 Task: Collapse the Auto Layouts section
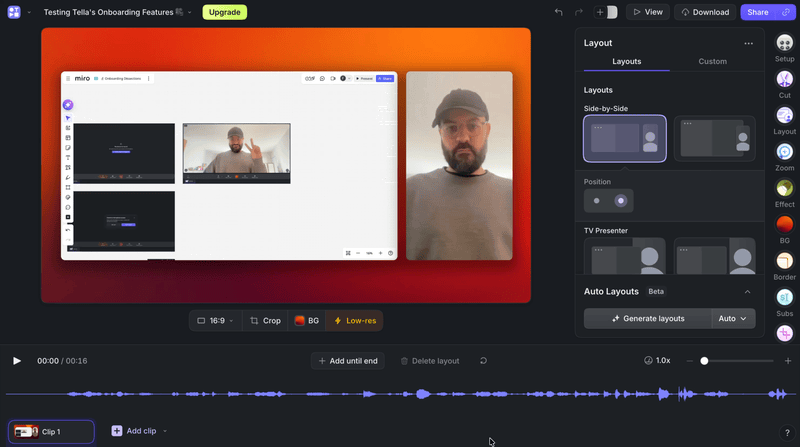747,292
